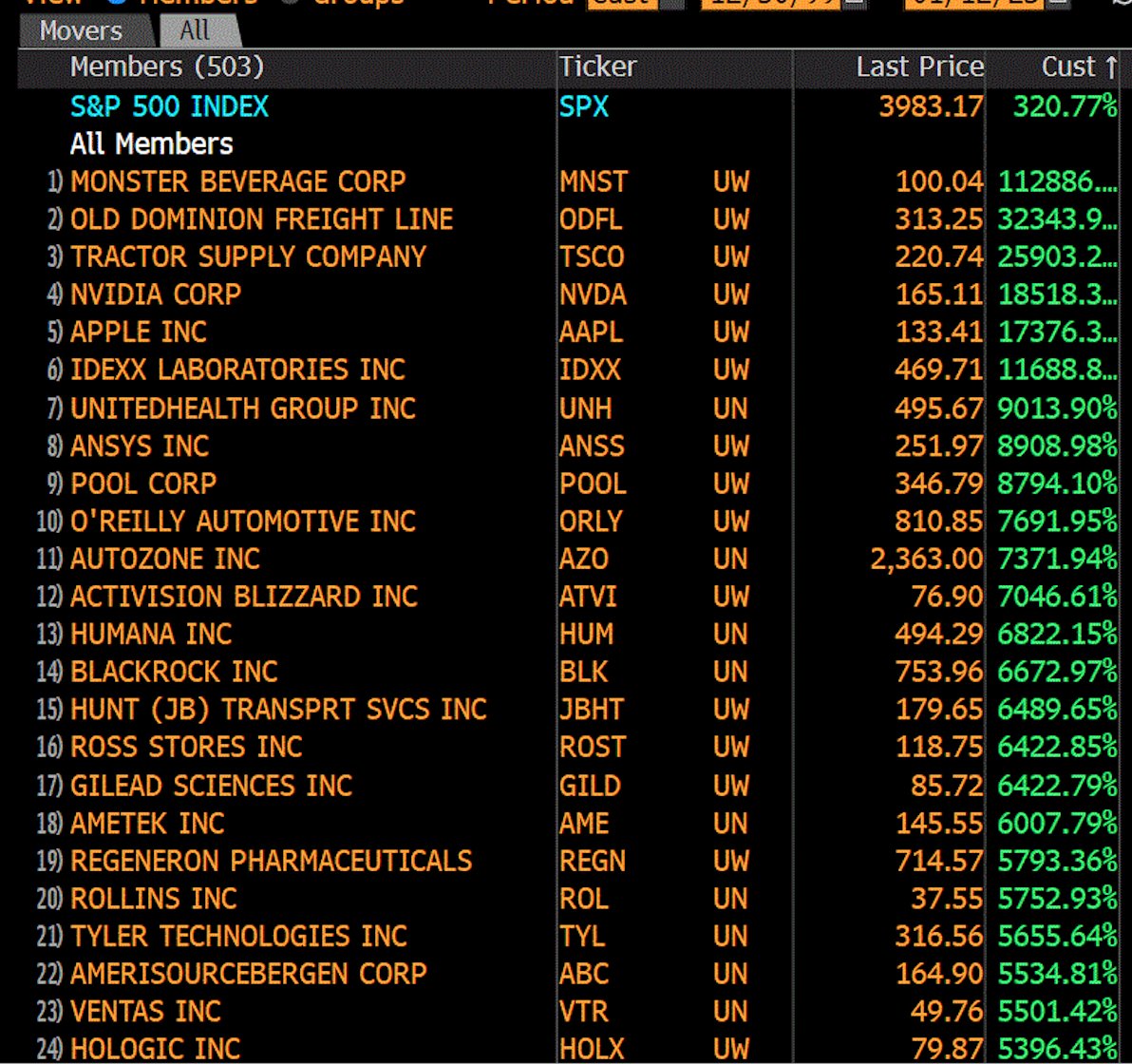Click the 5396.43% return for Hologic
The width and height of the screenshot is (1132, 1064).
[1057, 1049]
